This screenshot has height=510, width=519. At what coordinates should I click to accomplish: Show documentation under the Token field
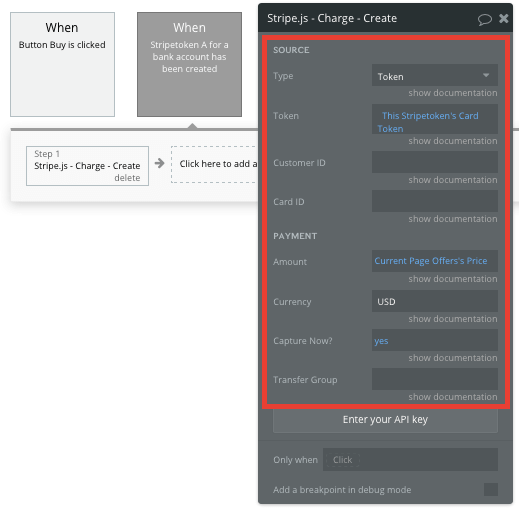pos(453,141)
